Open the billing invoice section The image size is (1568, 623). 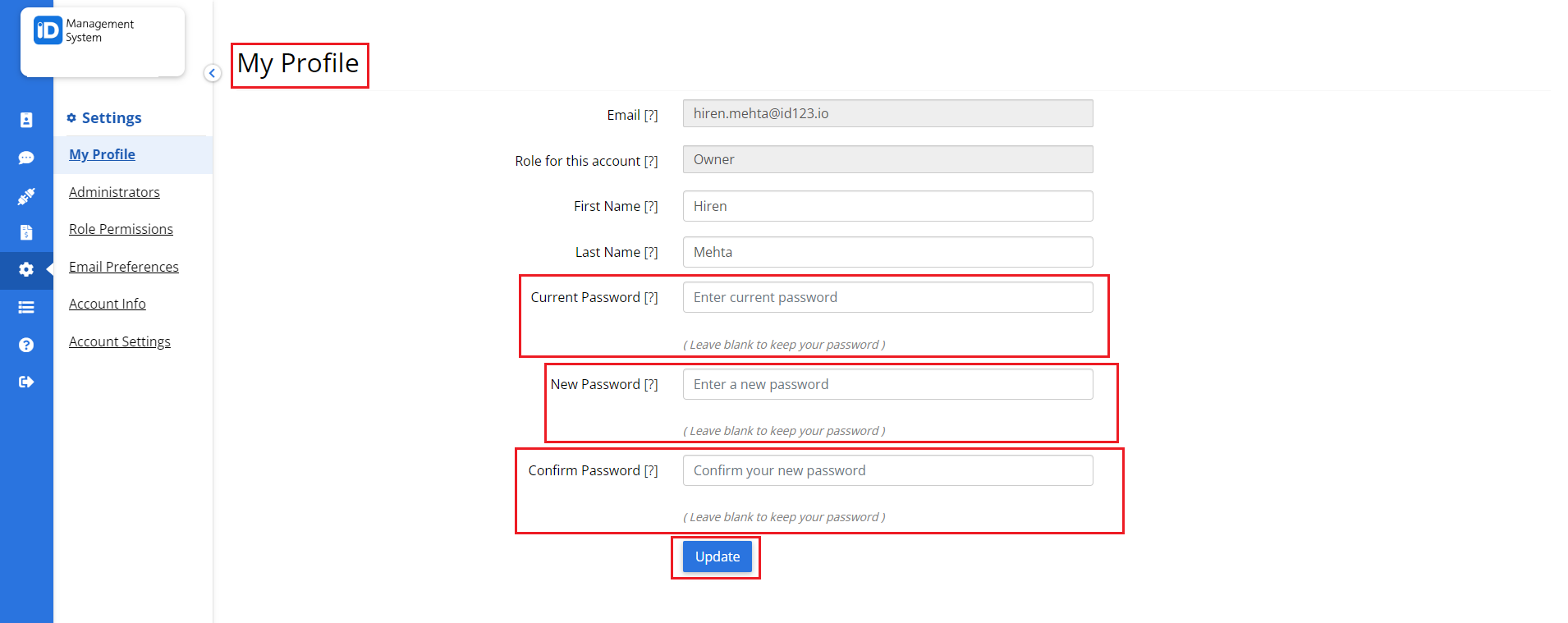[26, 232]
